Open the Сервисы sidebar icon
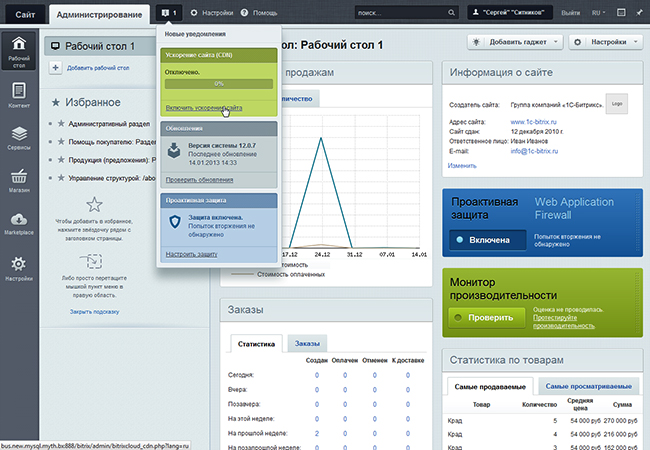The image size is (650, 450). 19,140
